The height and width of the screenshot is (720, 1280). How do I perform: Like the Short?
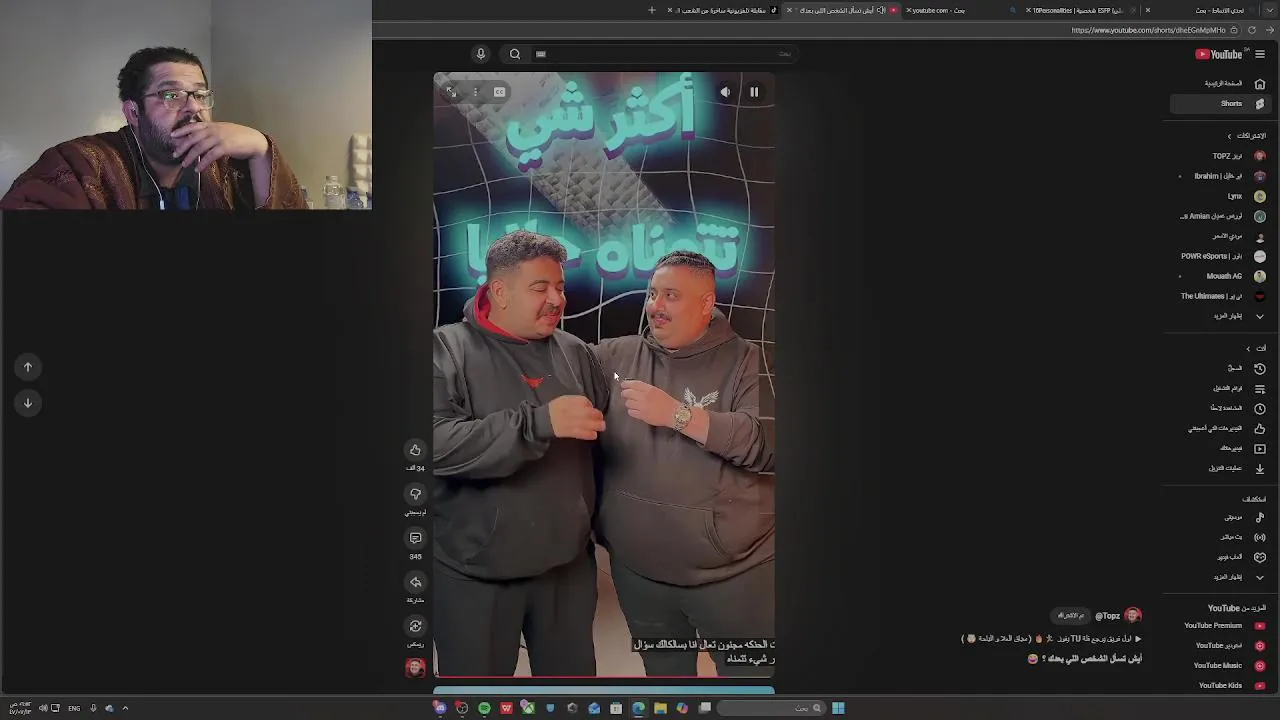click(416, 450)
